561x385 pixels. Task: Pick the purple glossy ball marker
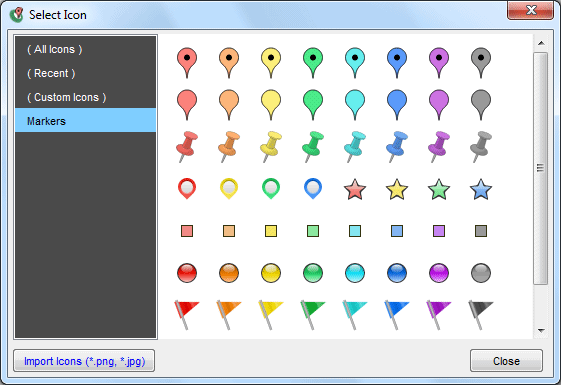pyautogui.click(x=439, y=273)
